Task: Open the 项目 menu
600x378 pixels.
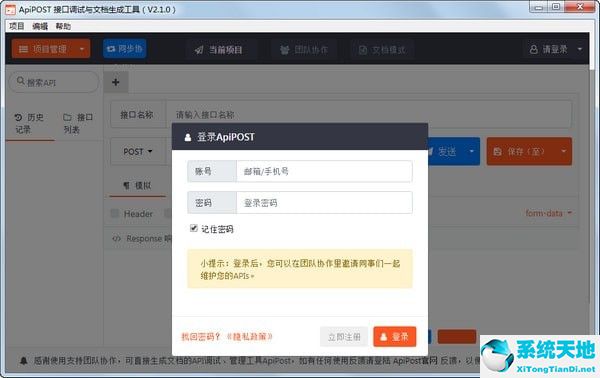Action: pos(16,26)
